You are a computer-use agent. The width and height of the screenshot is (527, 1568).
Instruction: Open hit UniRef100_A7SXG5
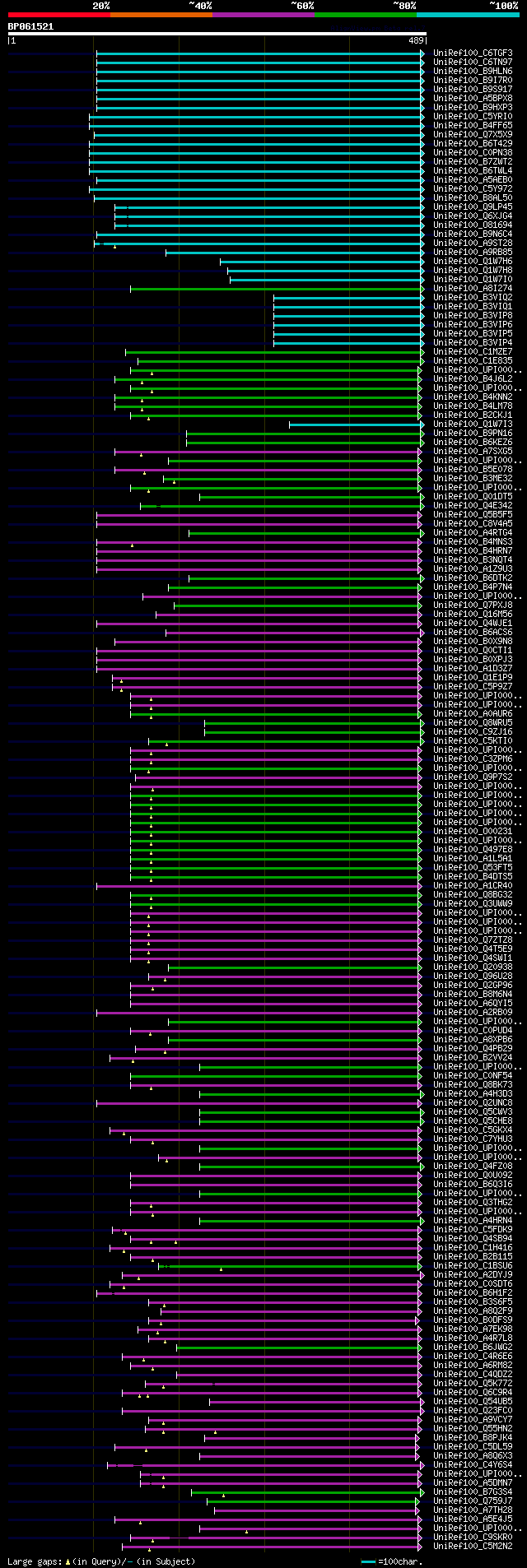[x=473, y=451]
